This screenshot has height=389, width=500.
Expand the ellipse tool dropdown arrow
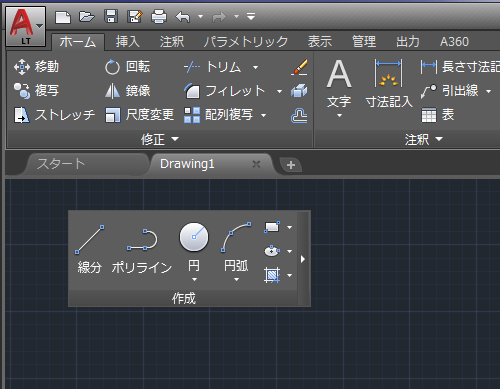289,251
